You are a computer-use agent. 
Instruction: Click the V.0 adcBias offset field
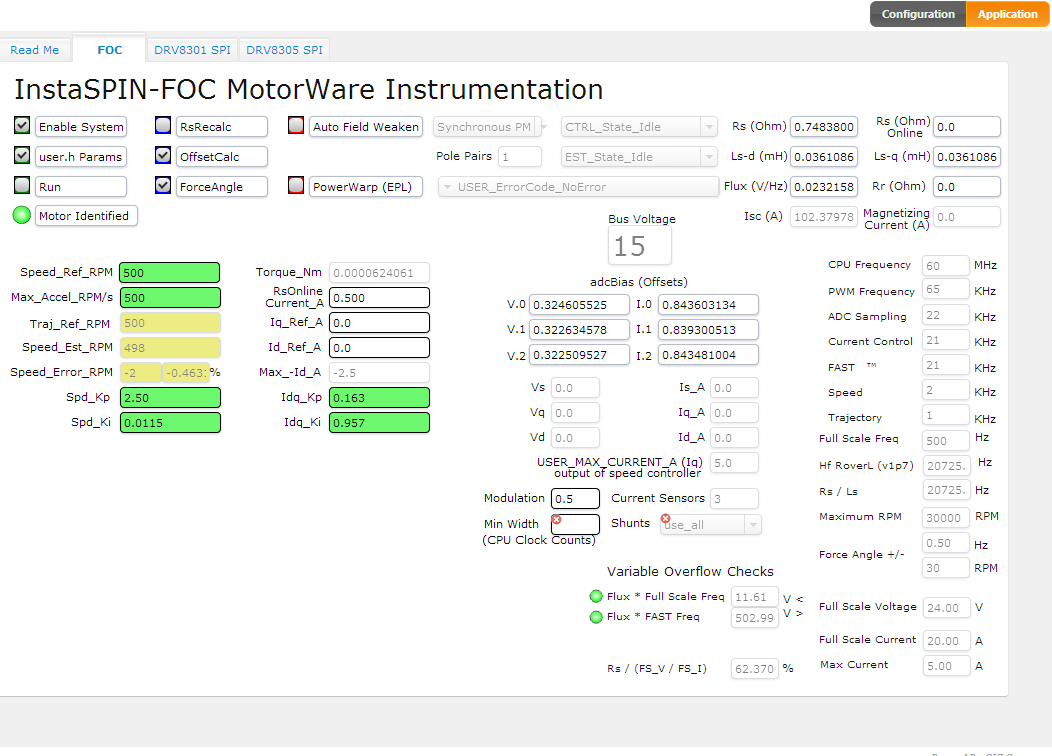click(580, 305)
